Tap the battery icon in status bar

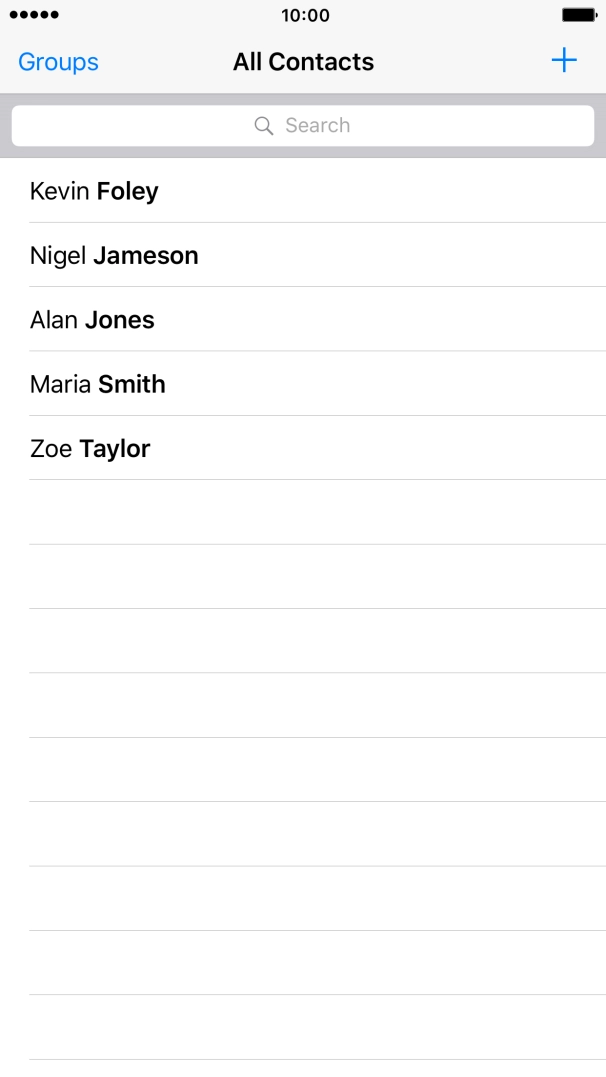(x=579, y=16)
